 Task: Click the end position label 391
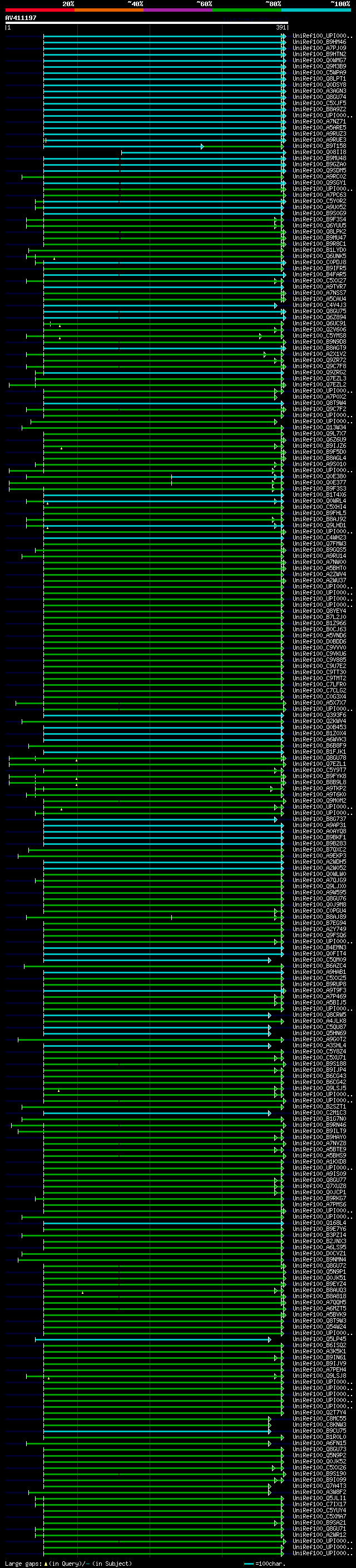click(281, 27)
